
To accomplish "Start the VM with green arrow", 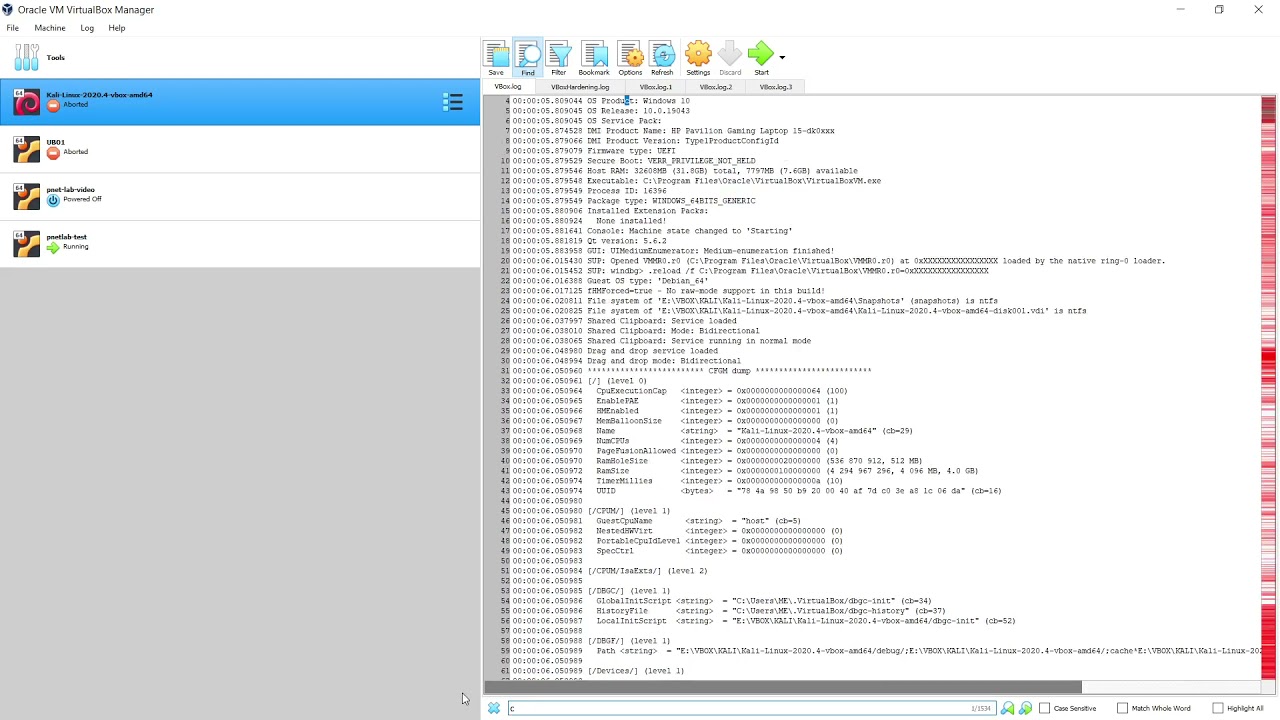I will 761,58.
